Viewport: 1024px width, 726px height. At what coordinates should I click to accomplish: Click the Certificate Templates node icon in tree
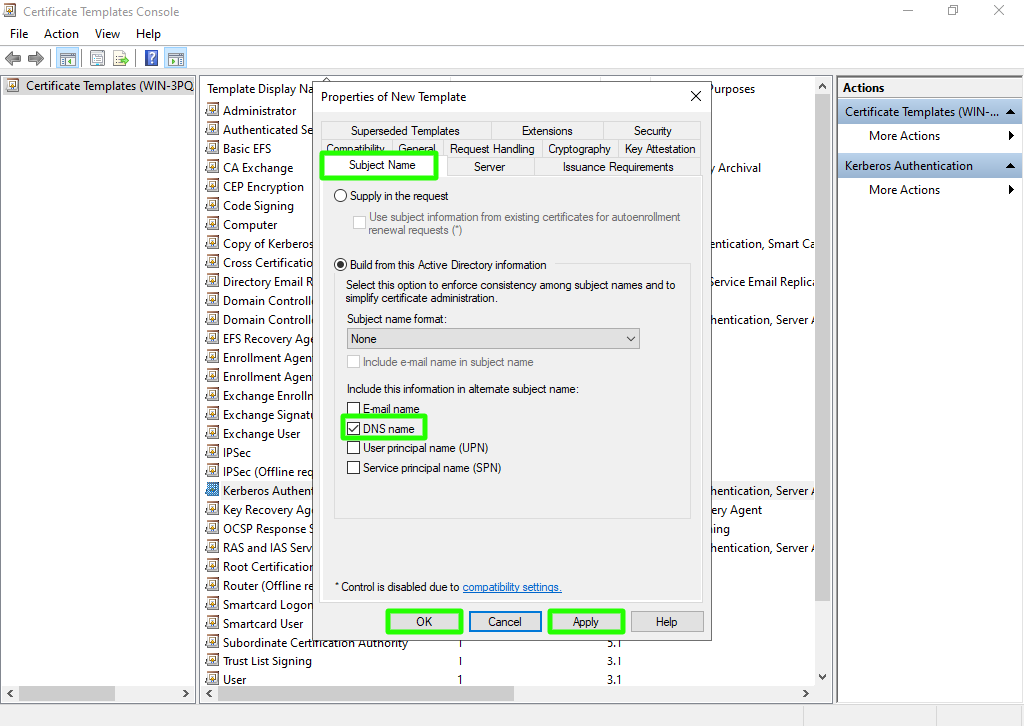coord(13,86)
